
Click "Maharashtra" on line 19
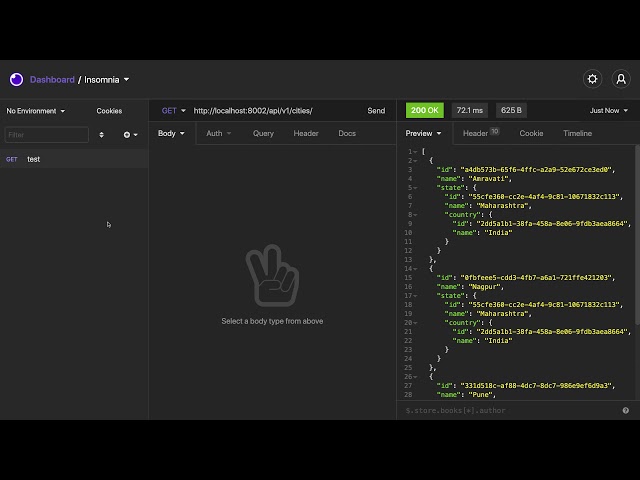coord(502,314)
